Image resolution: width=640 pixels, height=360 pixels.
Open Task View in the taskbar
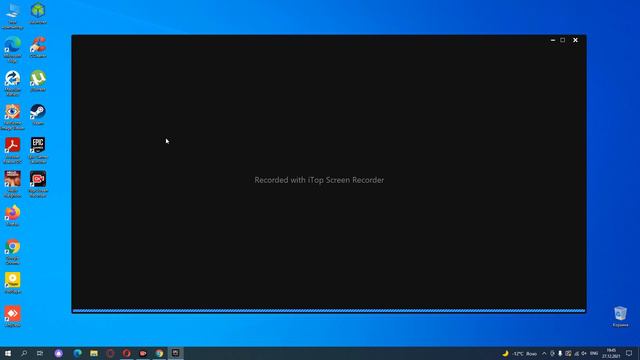pos(40,353)
